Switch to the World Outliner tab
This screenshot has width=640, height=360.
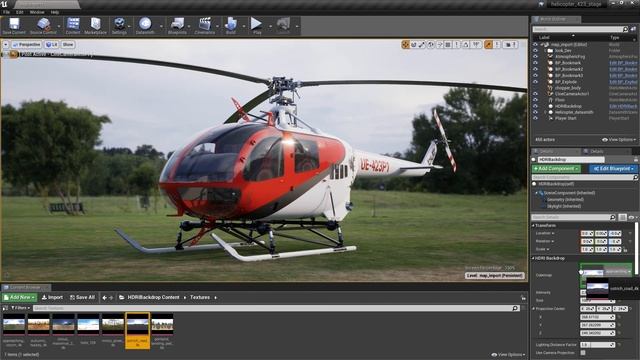pos(556,19)
